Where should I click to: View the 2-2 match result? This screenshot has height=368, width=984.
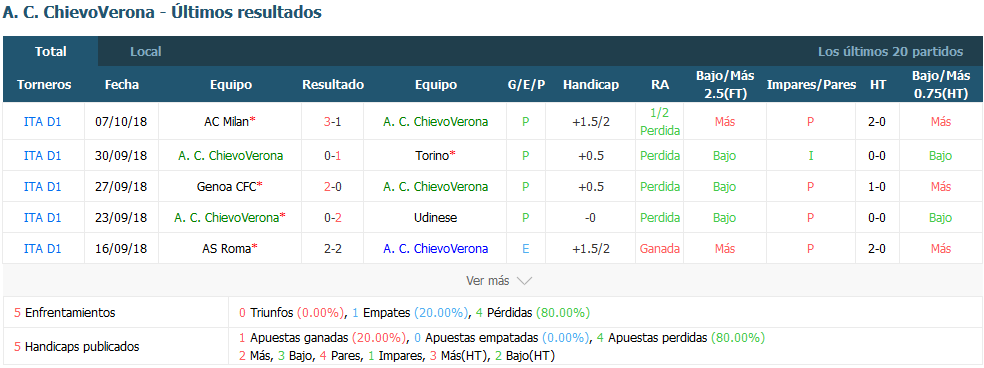coord(333,249)
